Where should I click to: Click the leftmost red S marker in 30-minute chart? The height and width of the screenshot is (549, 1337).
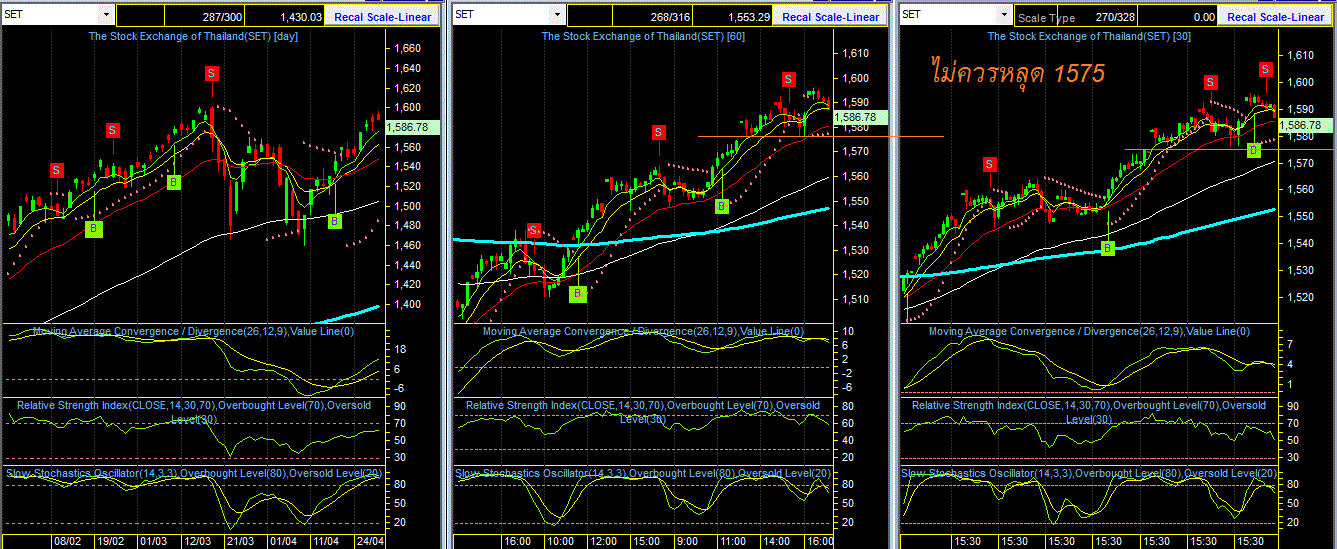[989, 164]
